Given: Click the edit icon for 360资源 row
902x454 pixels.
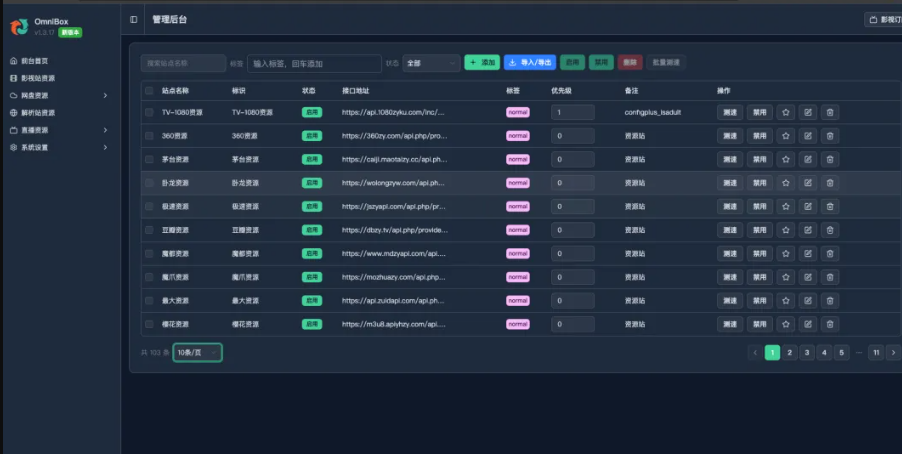Looking at the screenshot, I should 808,136.
